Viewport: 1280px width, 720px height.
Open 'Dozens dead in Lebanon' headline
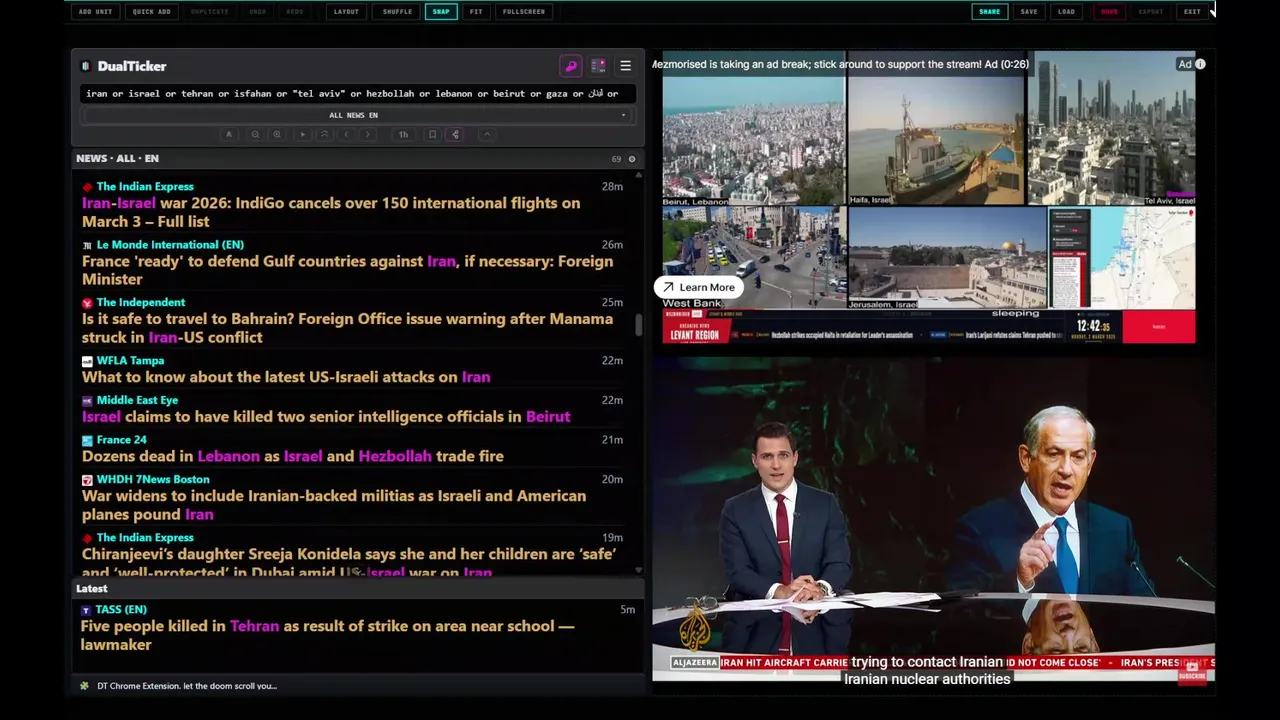point(293,456)
